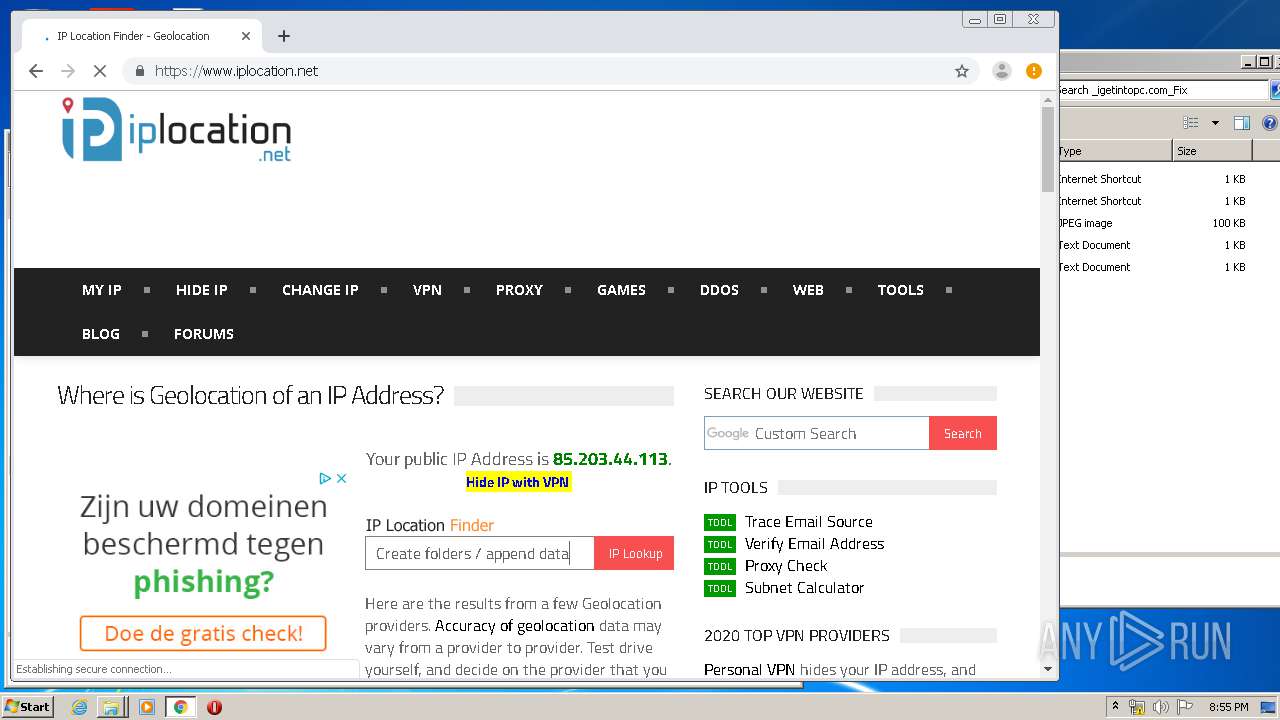Open the PROXY menu item
The image size is (1280, 720).
point(519,290)
